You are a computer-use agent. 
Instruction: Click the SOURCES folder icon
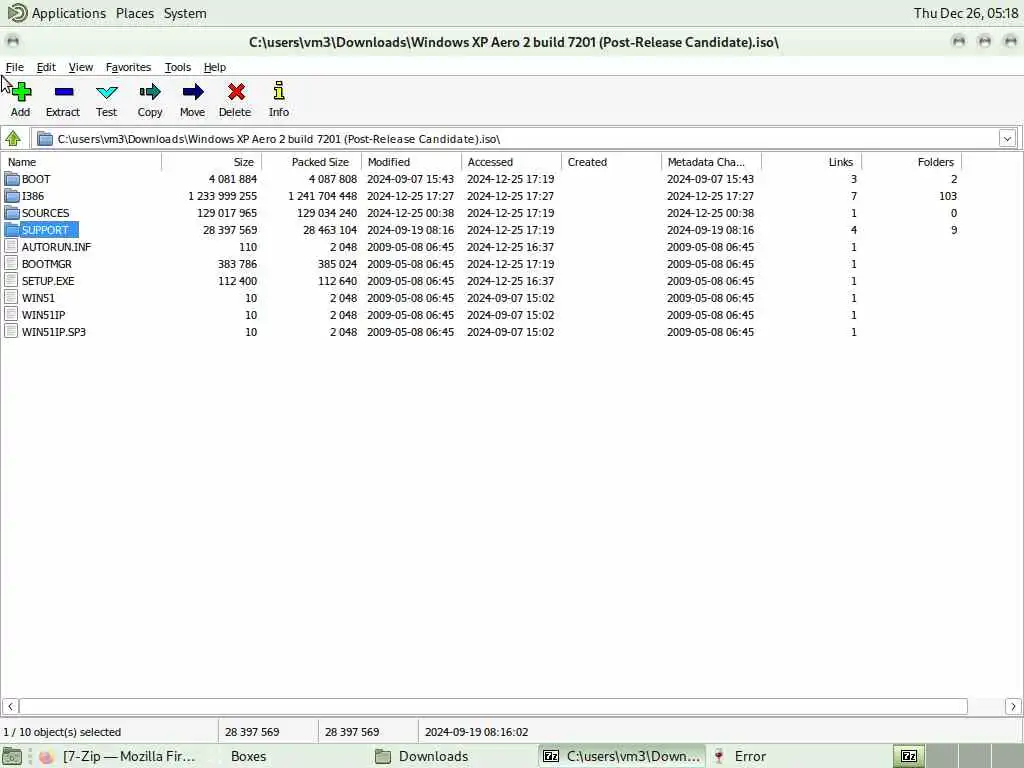tap(12, 213)
